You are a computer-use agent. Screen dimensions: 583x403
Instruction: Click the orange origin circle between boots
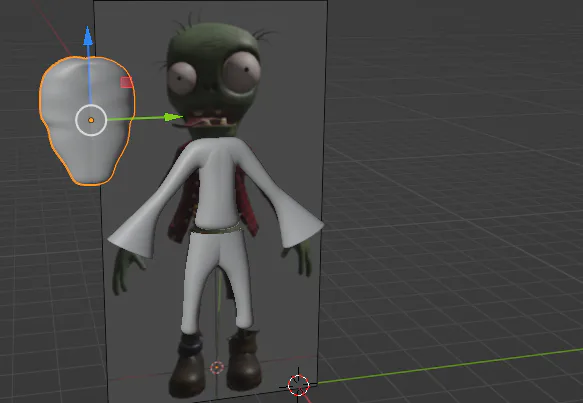[x=217, y=368]
